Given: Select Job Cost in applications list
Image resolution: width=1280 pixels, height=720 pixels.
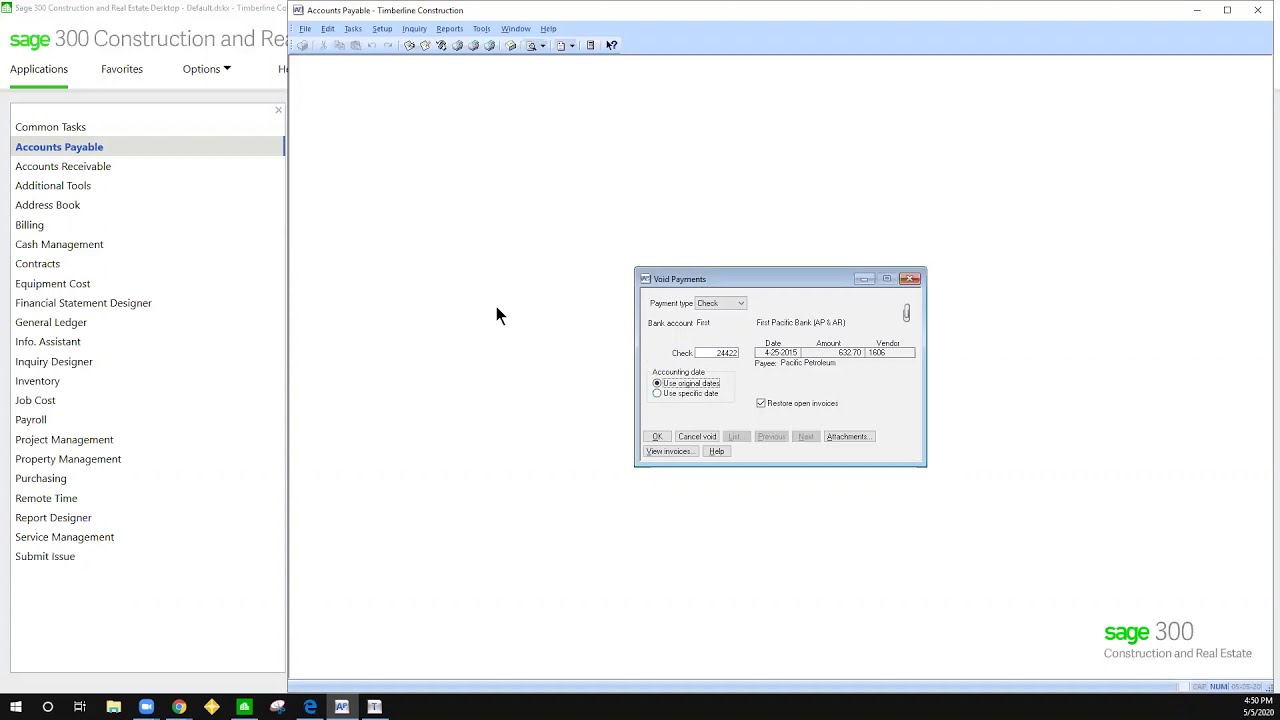Looking at the screenshot, I should click(35, 400).
